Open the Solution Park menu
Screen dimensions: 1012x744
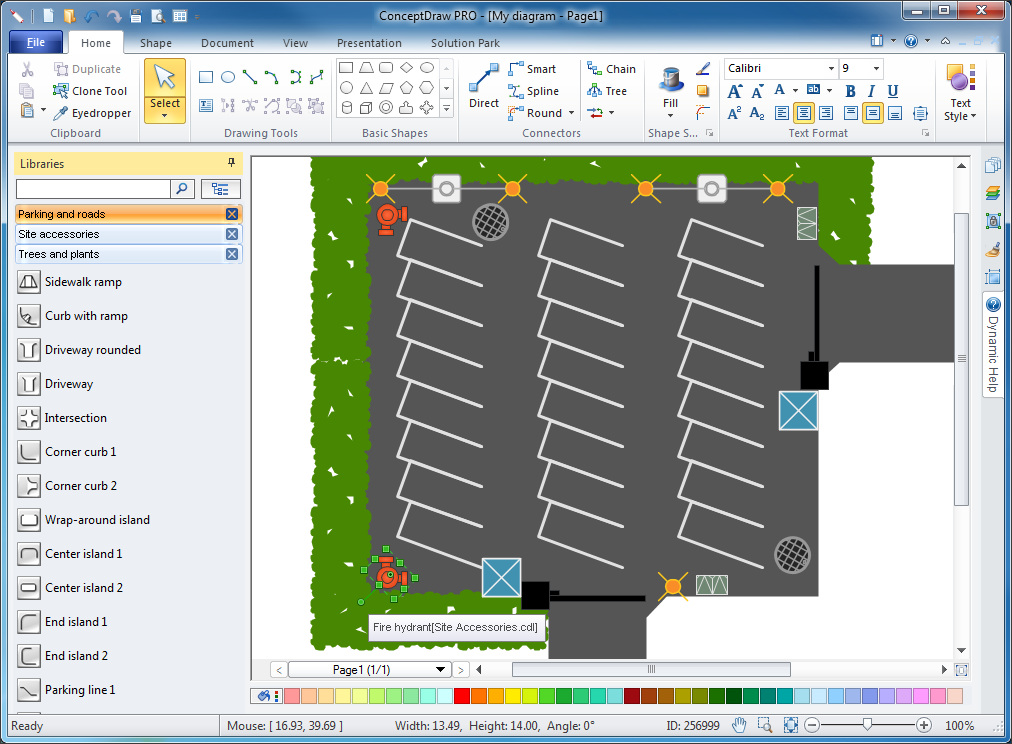click(464, 43)
